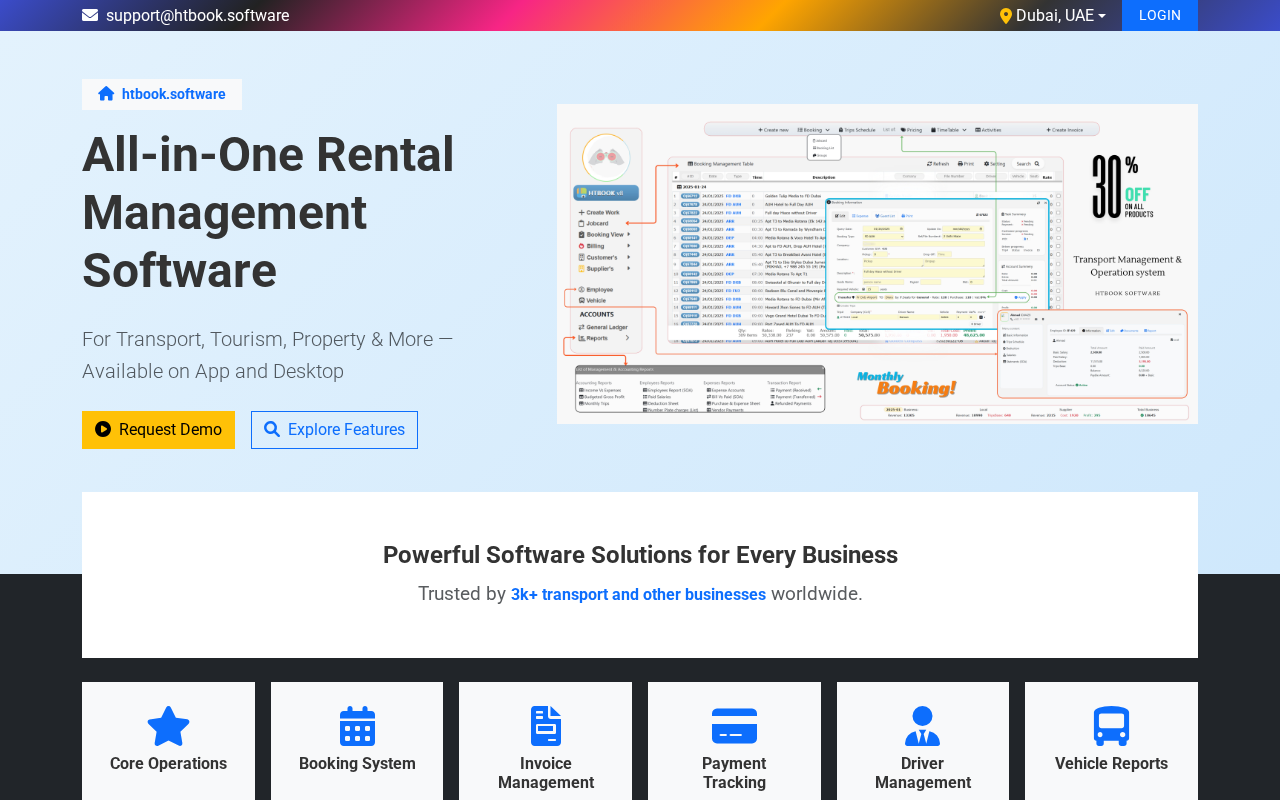Click the Core Operations star icon
This screenshot has height=800, width=1280.
(168, 726)
